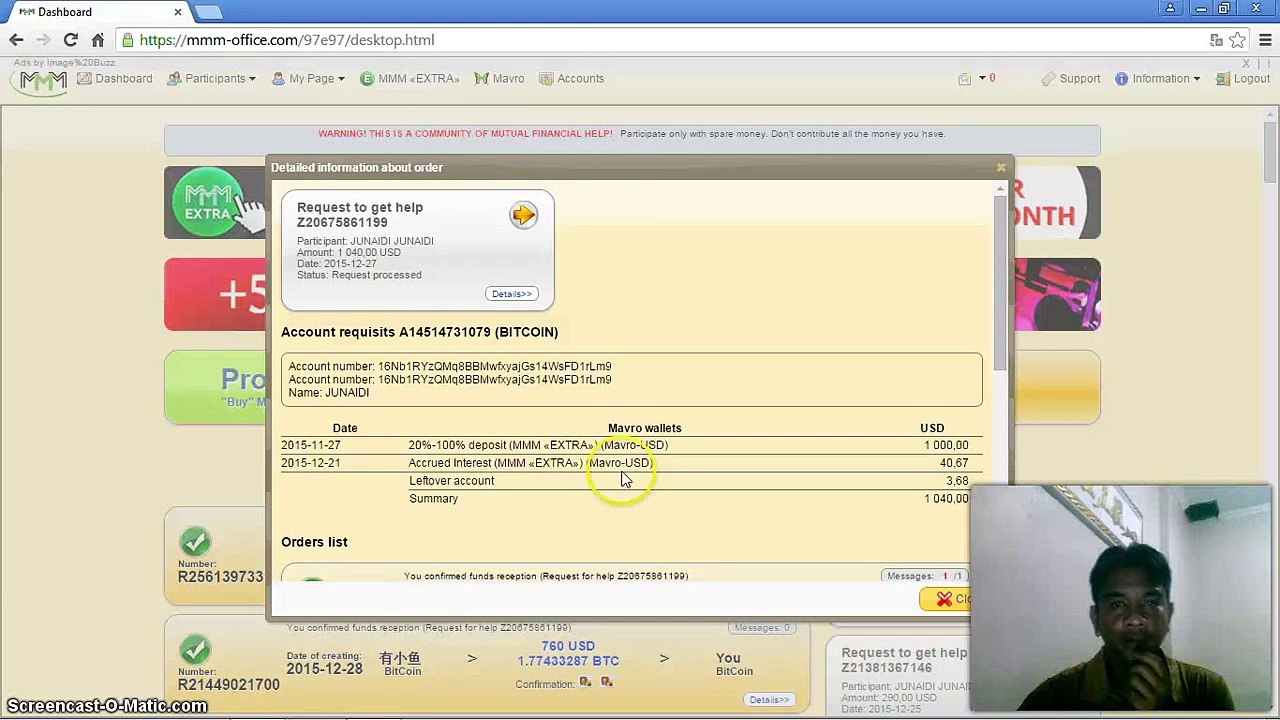The height and width of the screenshot is (720, 1280).
Task: Open a new browser tab
Action: click(x=208, y=12)
